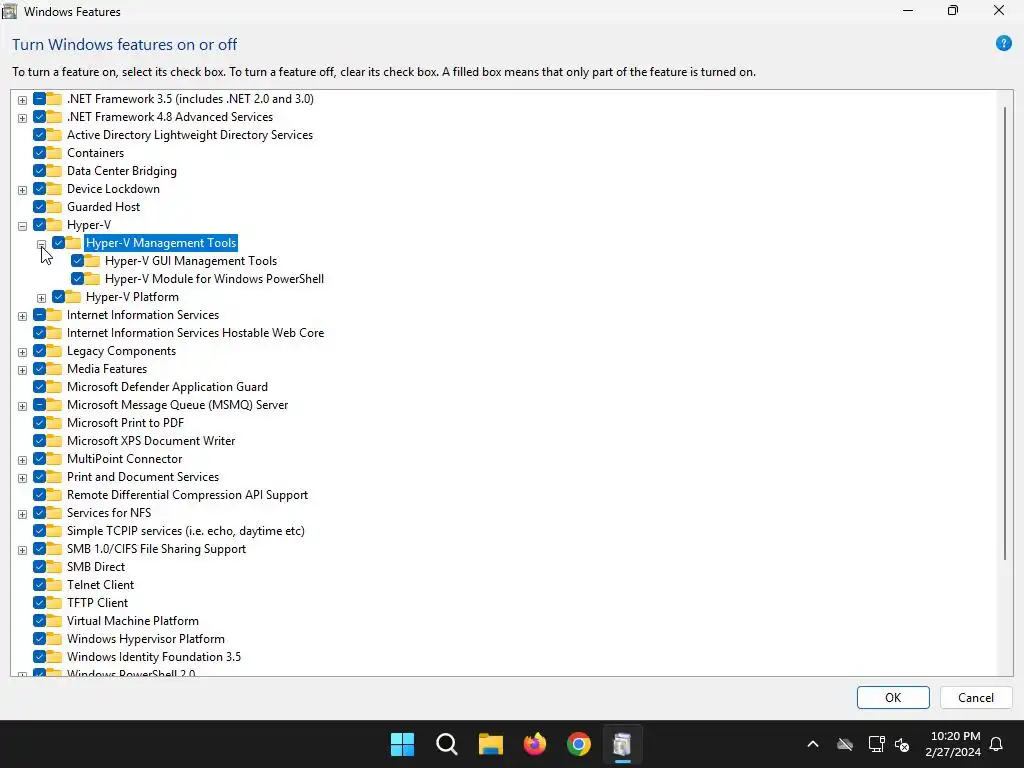
Task: Click the Telnet Client folder icon
Action: click(55, 585)
